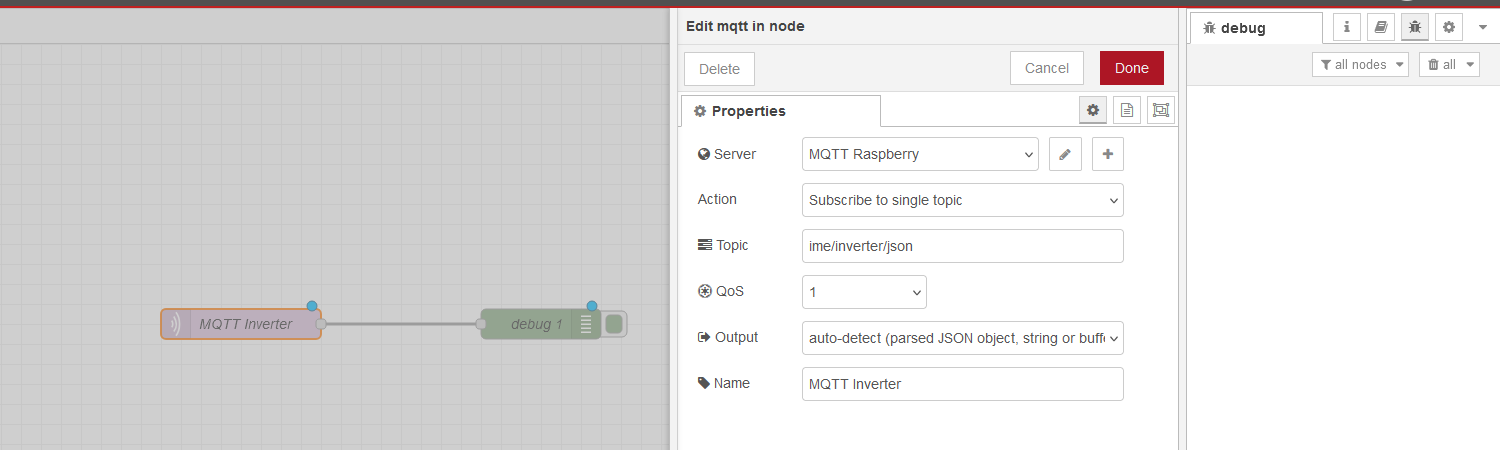This screenshot has width=1500, height=450.
Task: Open node properties gear icon
Action: click(x=1093, y=110)
